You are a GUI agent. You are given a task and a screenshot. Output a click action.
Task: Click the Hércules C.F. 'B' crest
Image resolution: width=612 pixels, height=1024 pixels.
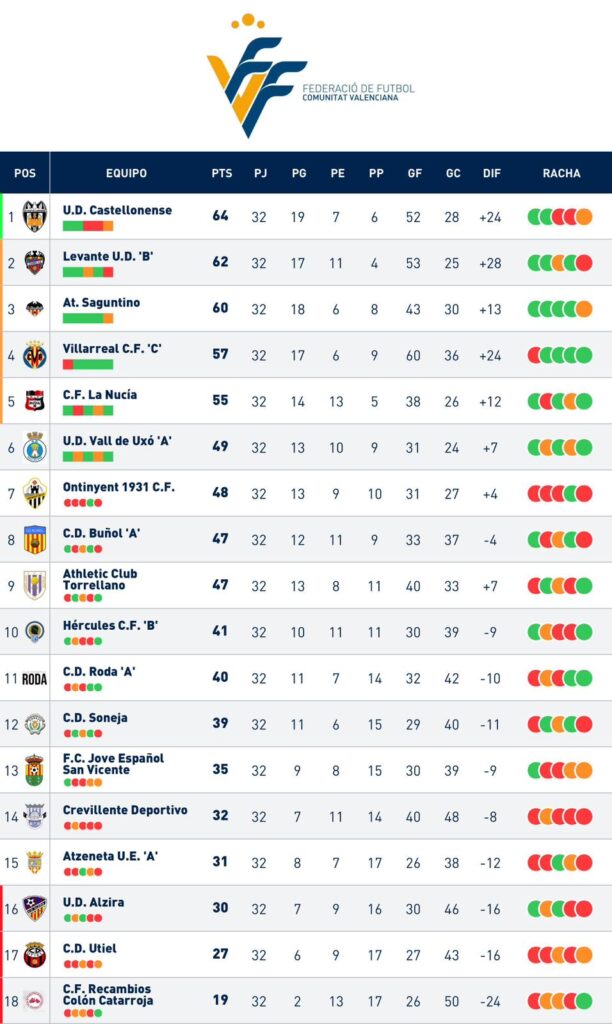click(x=35, y=632)
